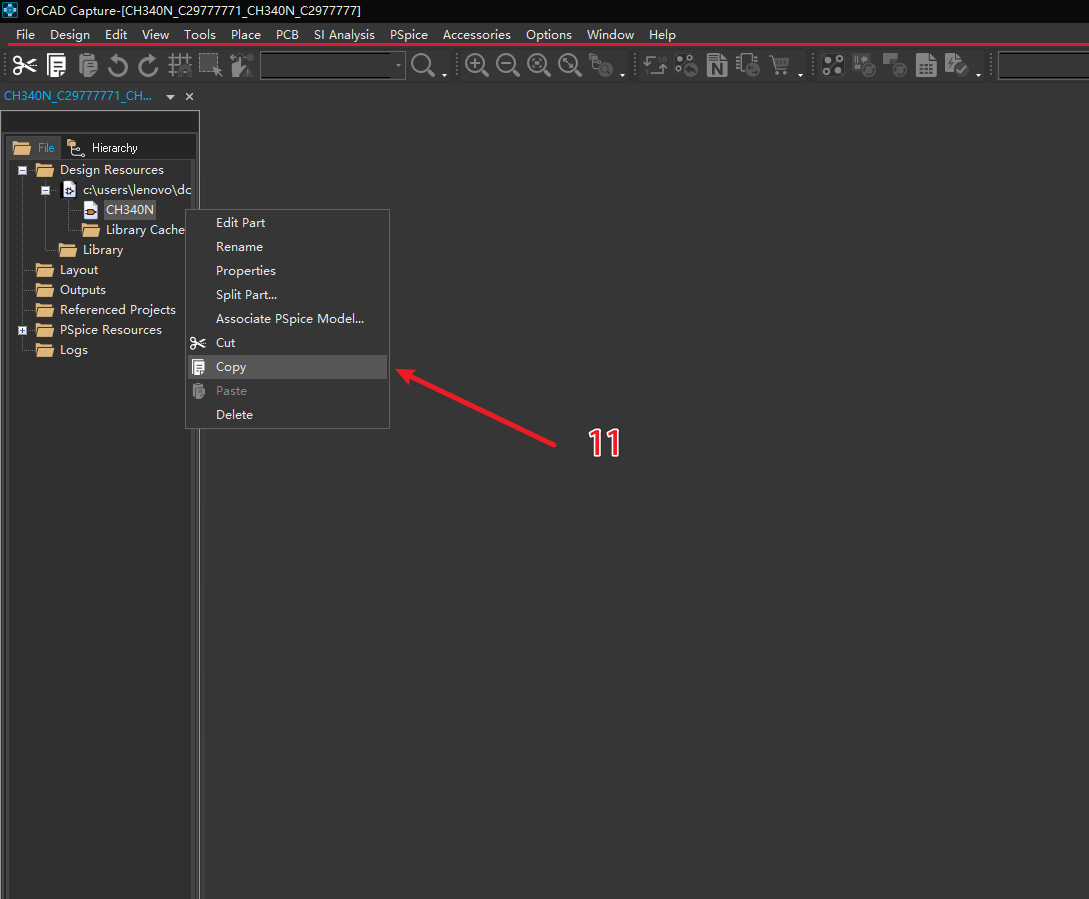The height and width of the screenshot is (899, 1089).
Task: Open the part search combo box dropdown
Action: point(398,65)
